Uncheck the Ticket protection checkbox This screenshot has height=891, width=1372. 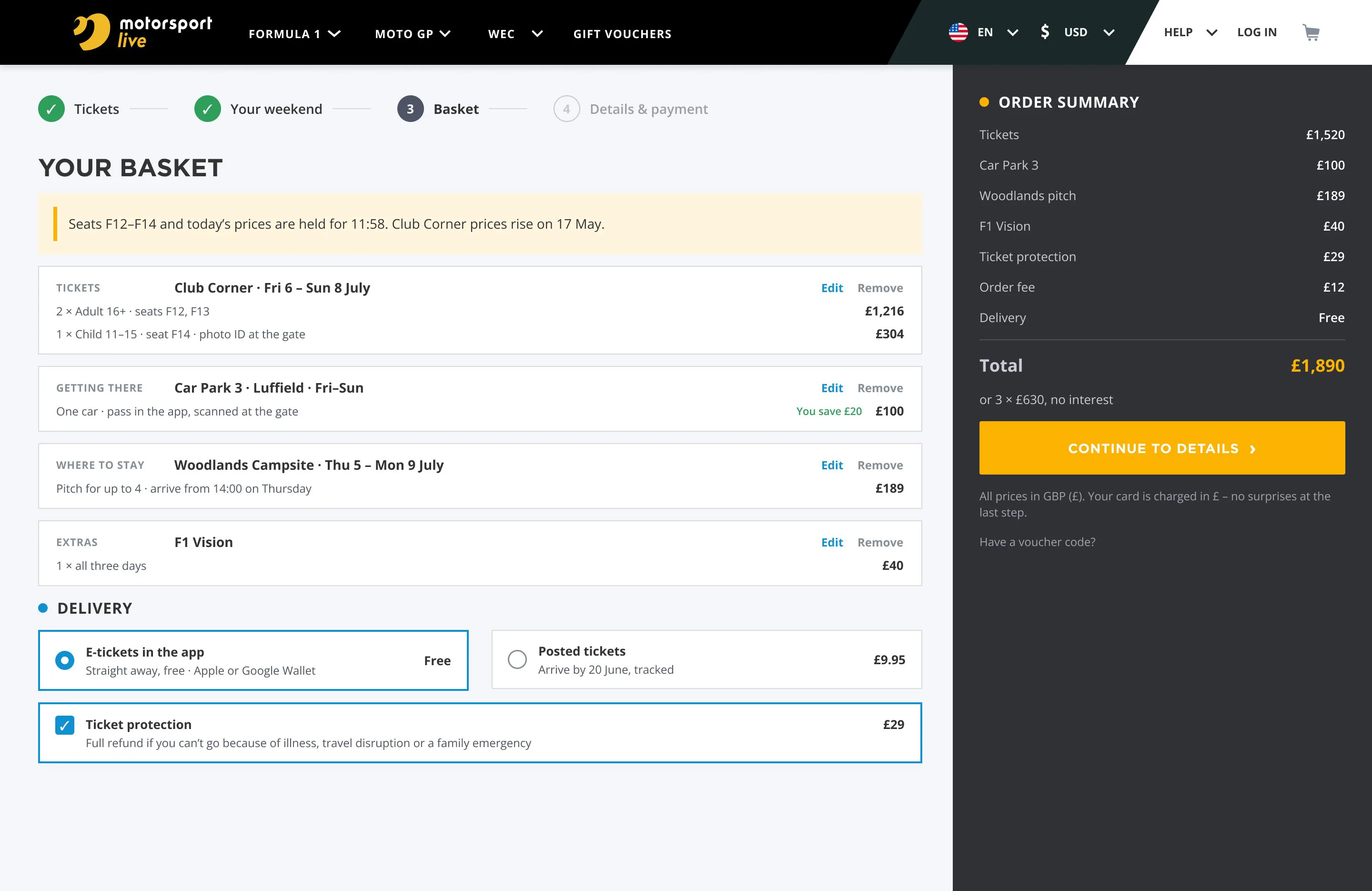click(65, 725)
